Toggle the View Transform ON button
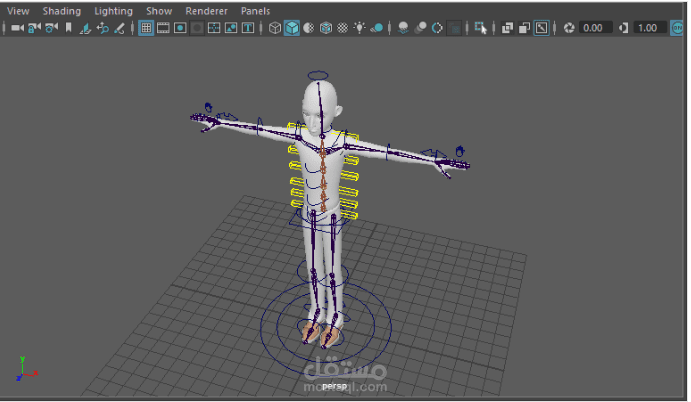This screenshot has width=691, height=402. coord(677,28)
